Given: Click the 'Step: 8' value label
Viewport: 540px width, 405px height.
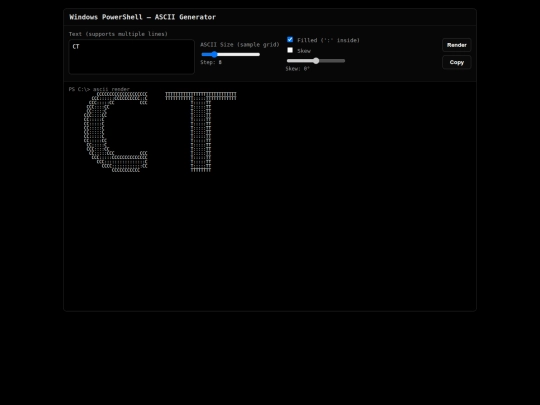Looking at the screenshot, I should point(211,62).
